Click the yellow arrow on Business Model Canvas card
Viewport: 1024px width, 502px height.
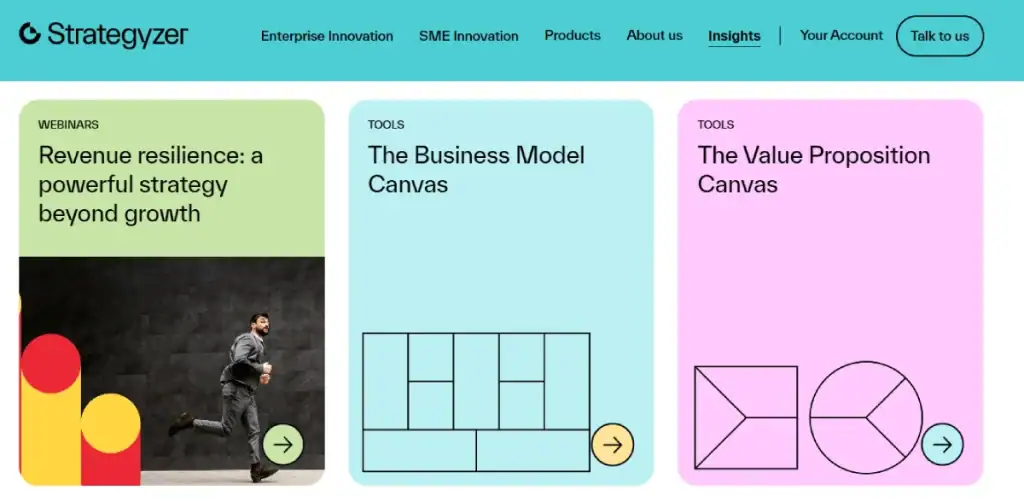point(613,445)
